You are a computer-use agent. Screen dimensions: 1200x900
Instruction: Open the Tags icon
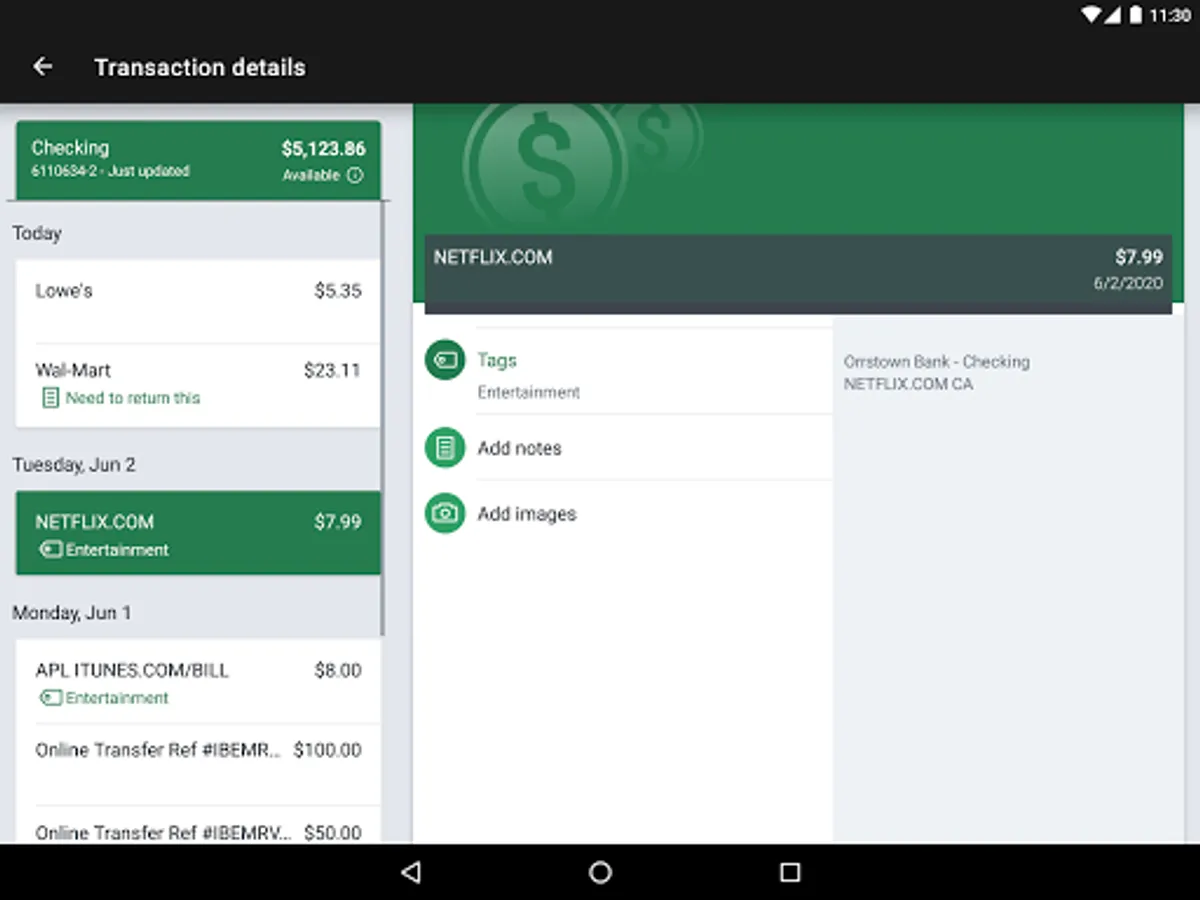[x=445, y=360]
